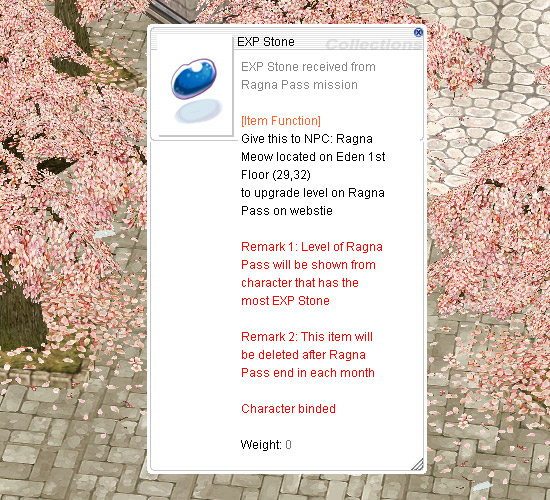The height and width of the screenshot is (500, 550).
Task: Click the Ragna Pass mission description
Action: click(x=308, y=75)
